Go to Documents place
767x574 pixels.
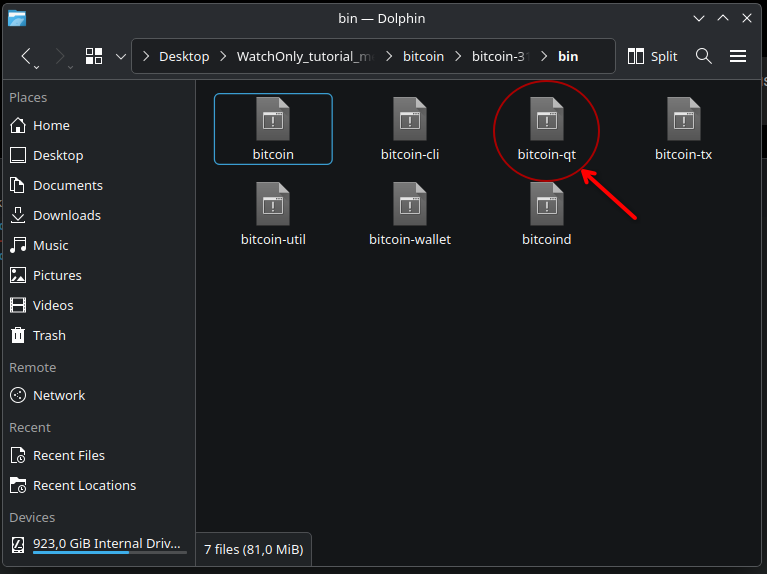tap(98, 185)
